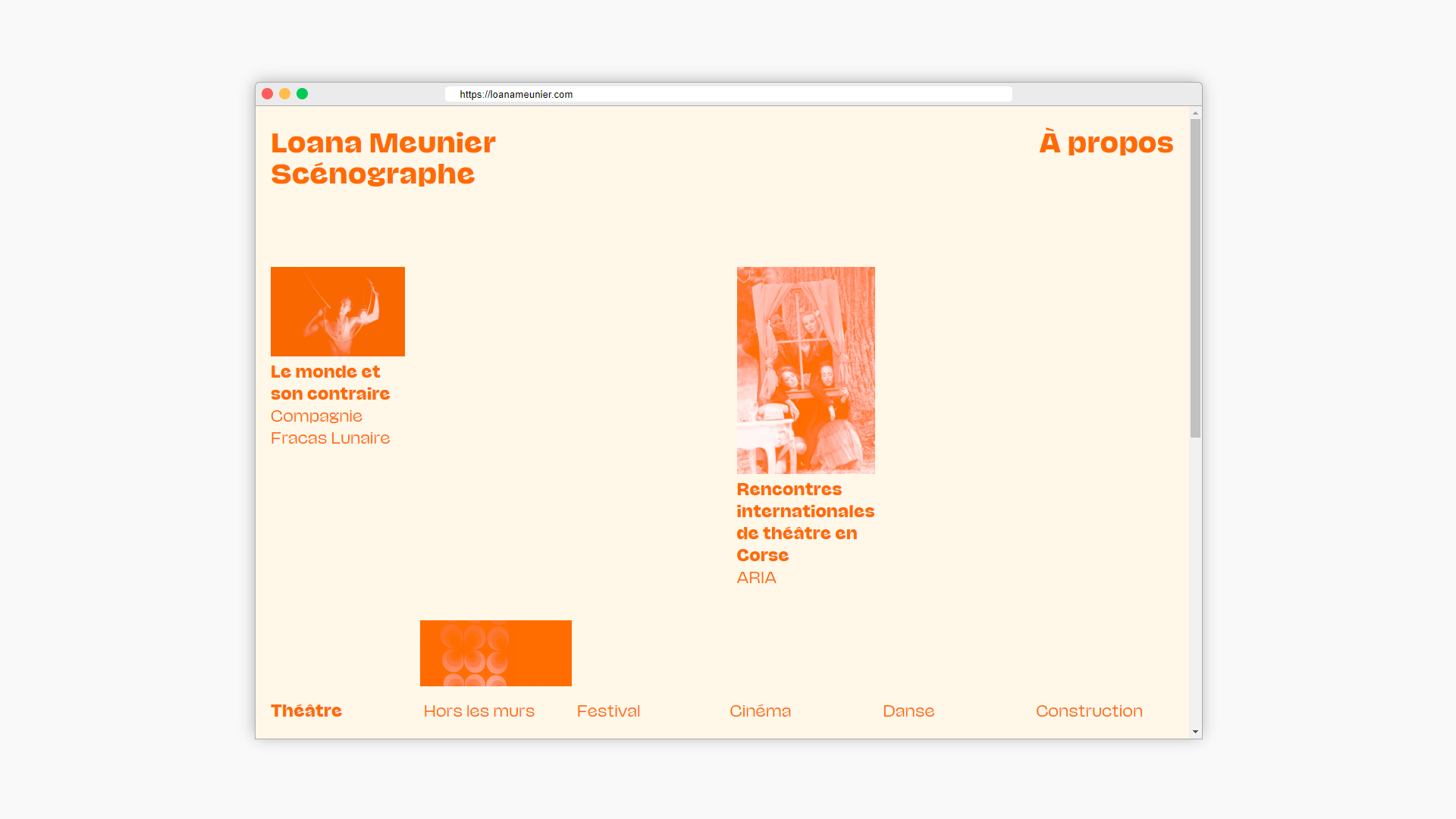The width and height of the screenshot is (1456, 819).
Task: Click the scrollbar up arrow
Action: (x=1195, y=113)
